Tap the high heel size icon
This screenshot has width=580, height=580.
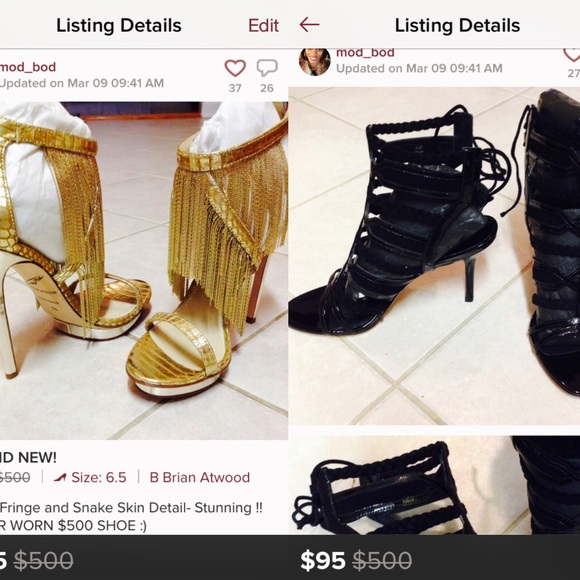(60, 478)
